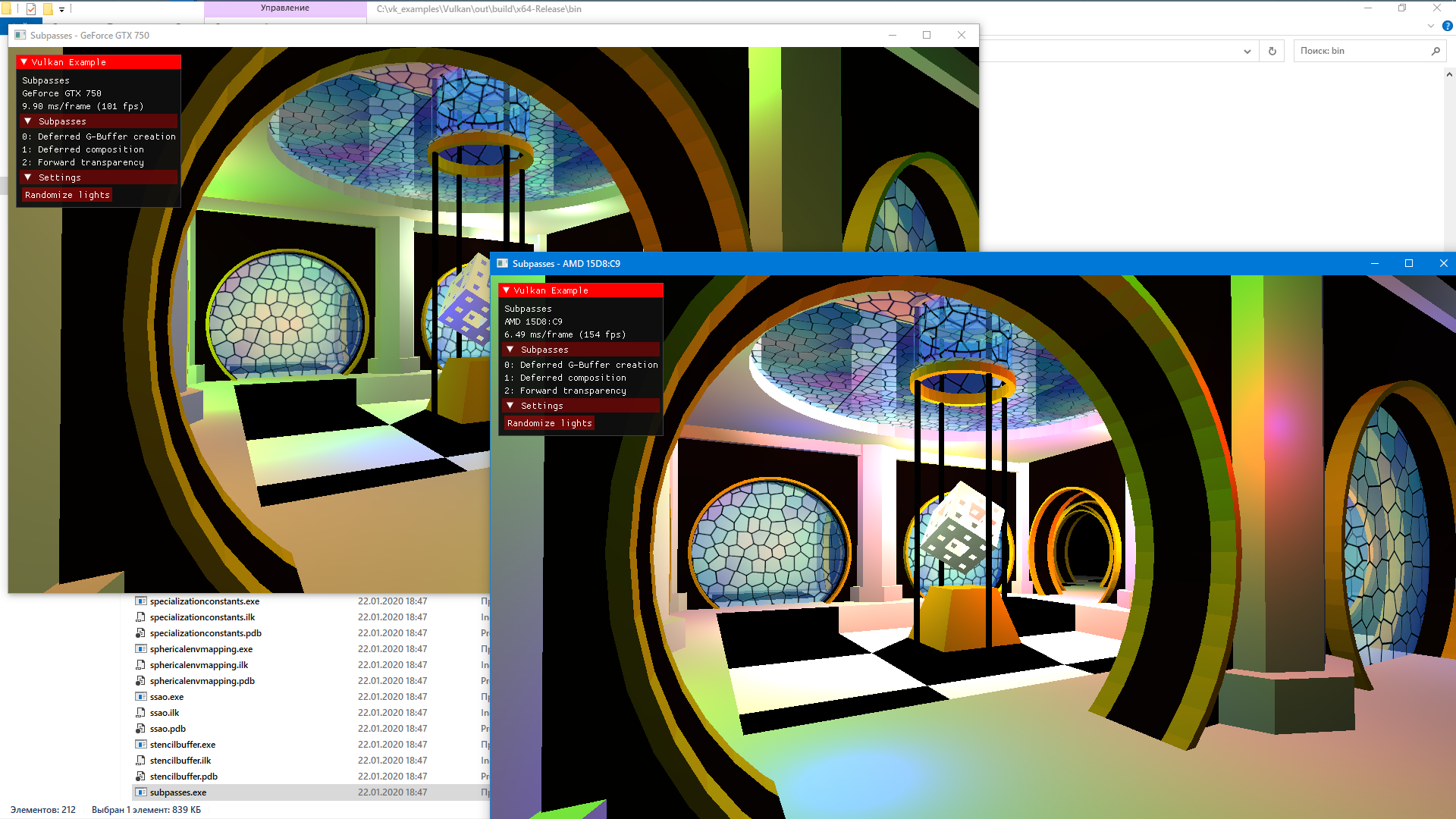Click the stencilbuffer.exe application icon
Viewport: 1456px width, 819px height.
(141, 744)
